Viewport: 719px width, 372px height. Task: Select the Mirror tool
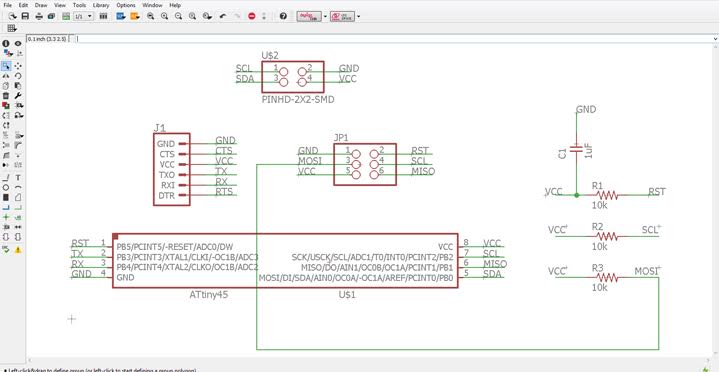click(x=6, y=76)
